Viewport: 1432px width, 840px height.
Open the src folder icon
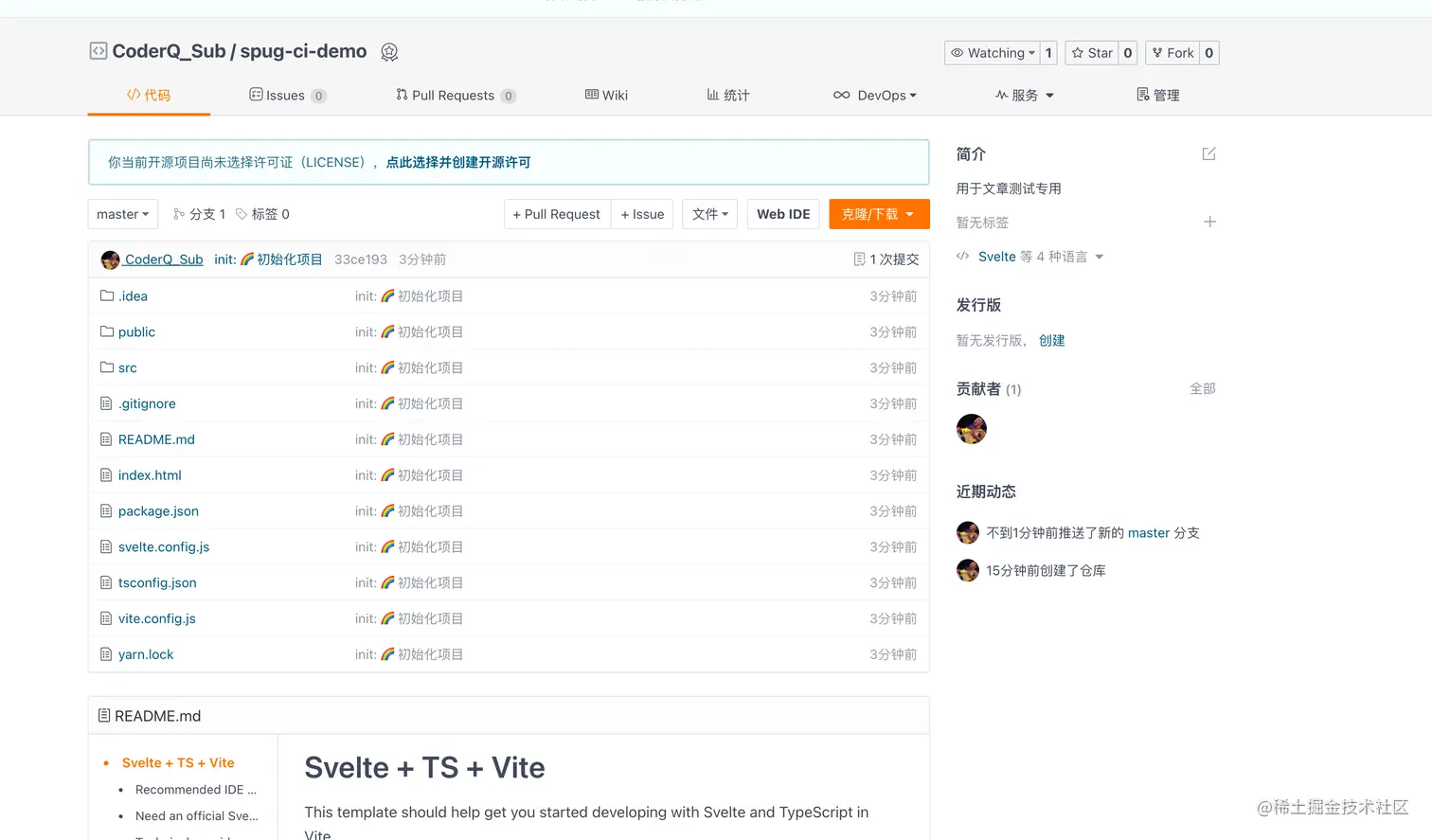(107, 367)
